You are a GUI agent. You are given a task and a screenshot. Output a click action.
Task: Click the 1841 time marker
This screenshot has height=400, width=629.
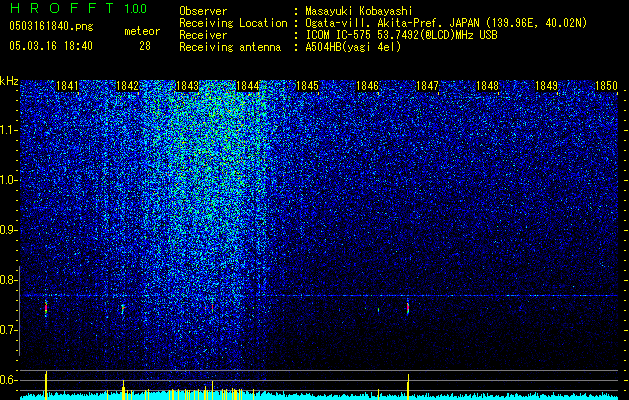tap(67, 86)
